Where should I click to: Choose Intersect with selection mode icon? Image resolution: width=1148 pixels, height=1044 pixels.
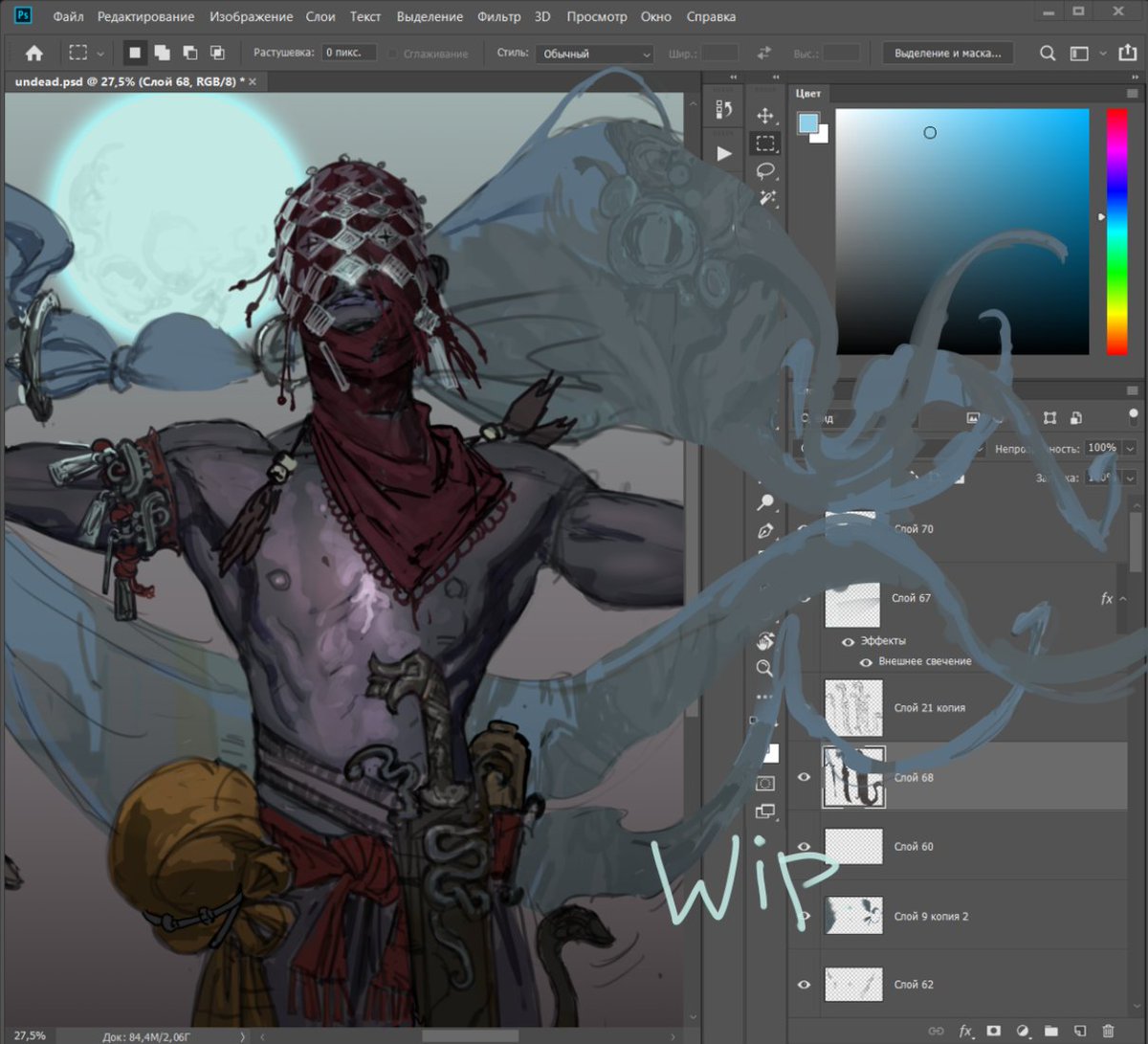pos(217,54)
